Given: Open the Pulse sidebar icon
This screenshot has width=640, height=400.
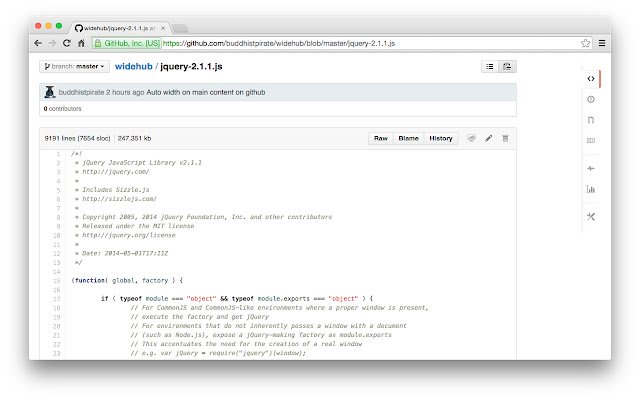Looking at the screenshot, I should pyautogui.click(x=591, y=168).
